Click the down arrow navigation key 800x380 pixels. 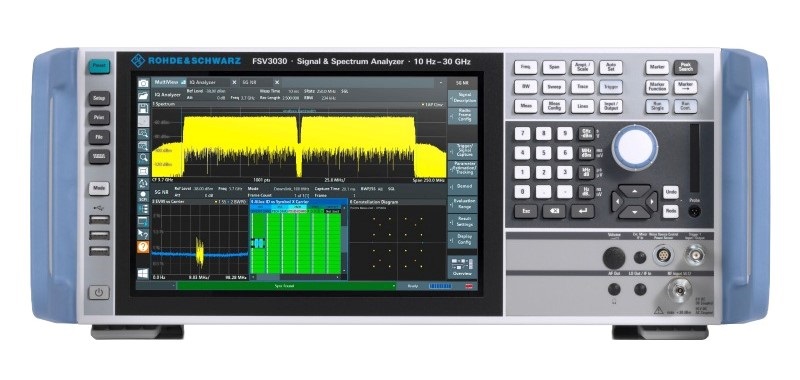[x=634, y=212]
